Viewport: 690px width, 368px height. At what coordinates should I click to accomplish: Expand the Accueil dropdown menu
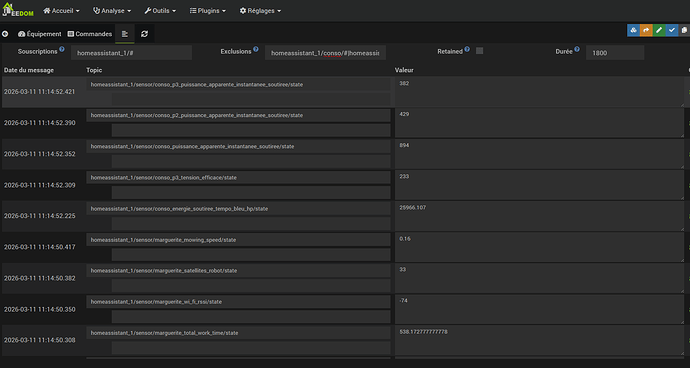click(x=61, y=11)
